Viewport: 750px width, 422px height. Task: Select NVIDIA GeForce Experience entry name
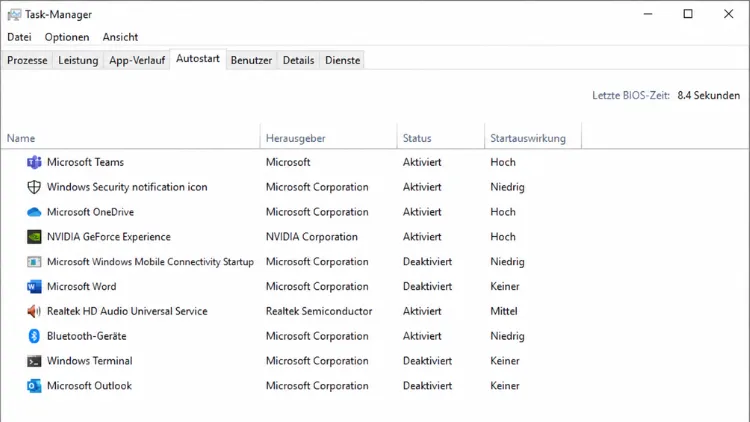tap(109, 237)
